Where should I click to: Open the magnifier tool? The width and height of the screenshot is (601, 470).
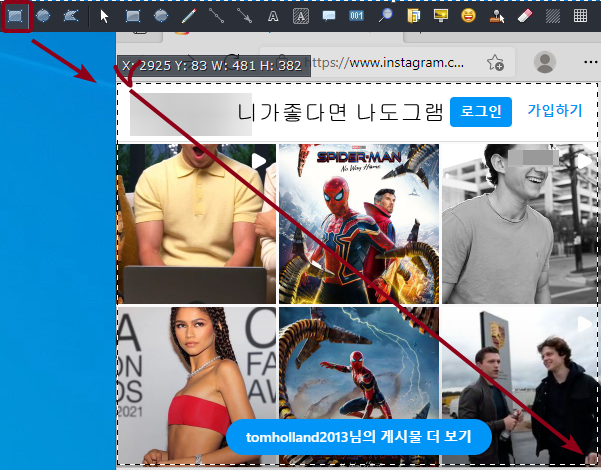click(386, 16)
